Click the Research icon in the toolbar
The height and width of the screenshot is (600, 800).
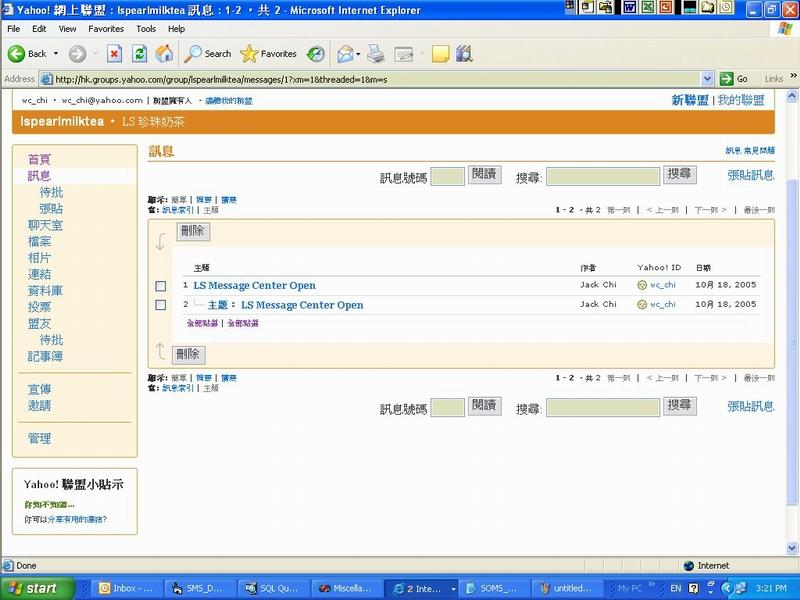coord(464,54)
